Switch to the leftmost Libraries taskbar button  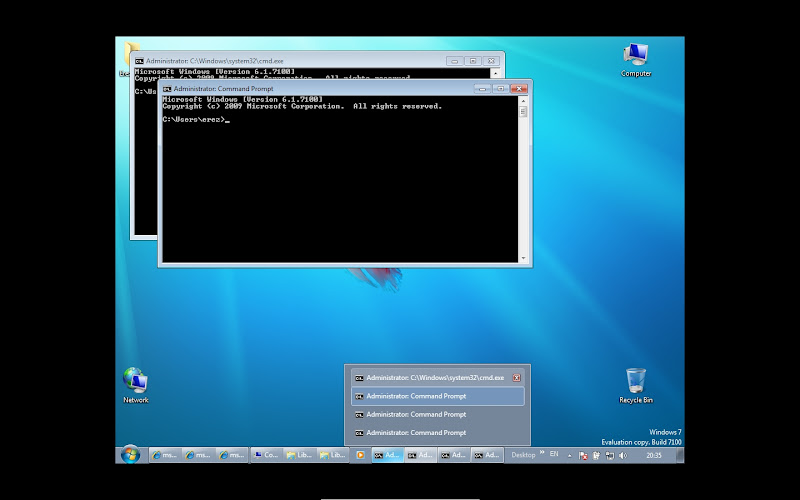[299, 455]
